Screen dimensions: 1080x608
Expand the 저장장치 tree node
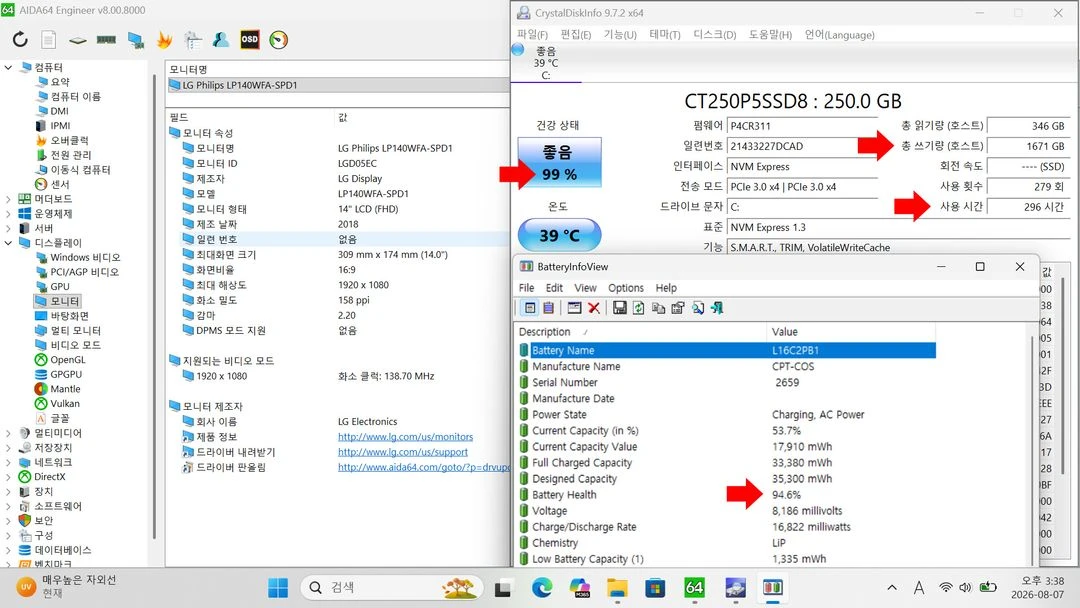pyautogui.click(x=8, y=448)
